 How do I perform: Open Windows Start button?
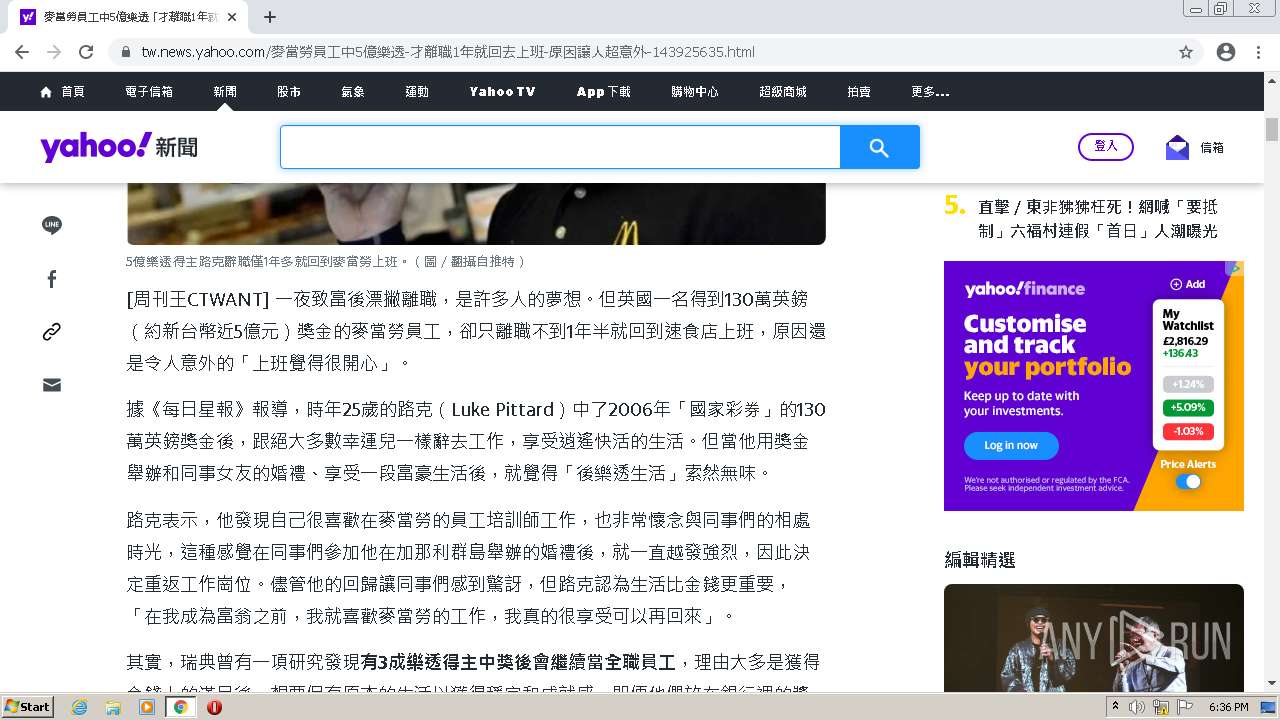tap(28, 706)
